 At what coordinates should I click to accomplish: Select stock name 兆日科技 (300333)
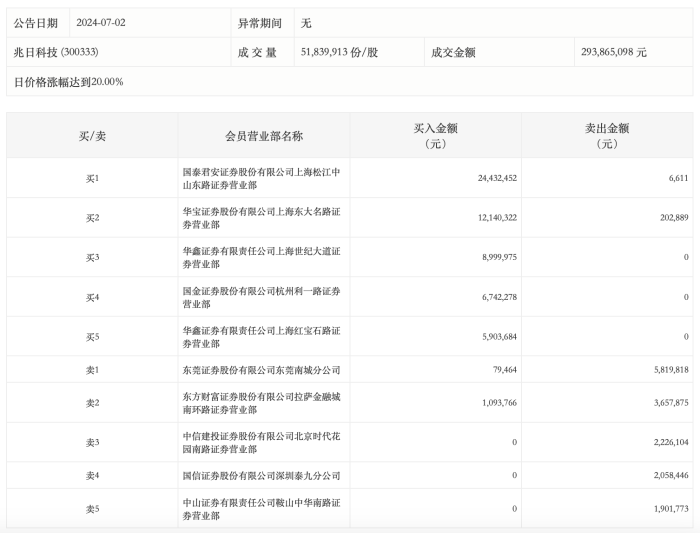(56, 52)
